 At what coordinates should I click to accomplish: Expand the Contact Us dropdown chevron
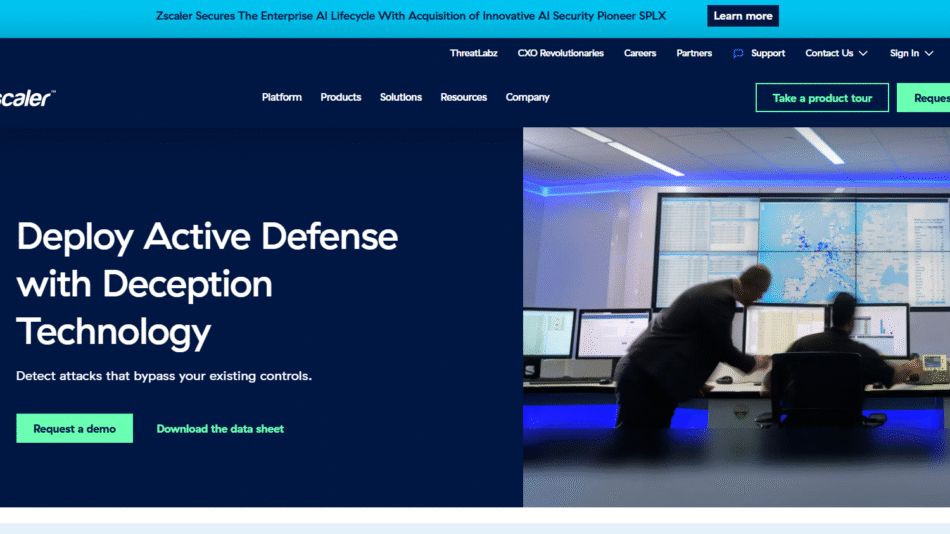tap(863, 53)
